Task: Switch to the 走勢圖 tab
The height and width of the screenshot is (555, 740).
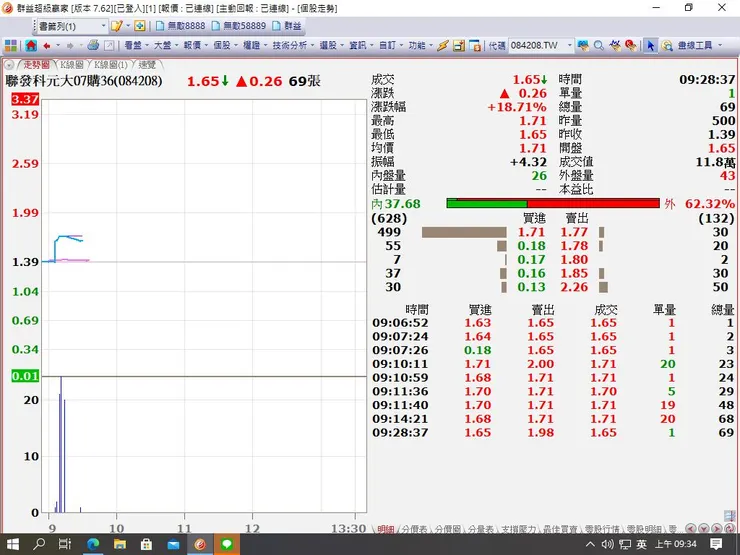Action: tap(36, 65)
